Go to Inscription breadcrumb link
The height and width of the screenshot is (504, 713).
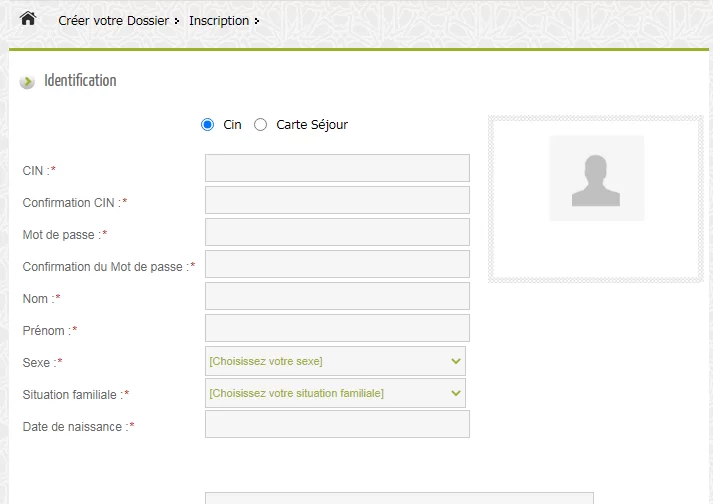(219, 21)
